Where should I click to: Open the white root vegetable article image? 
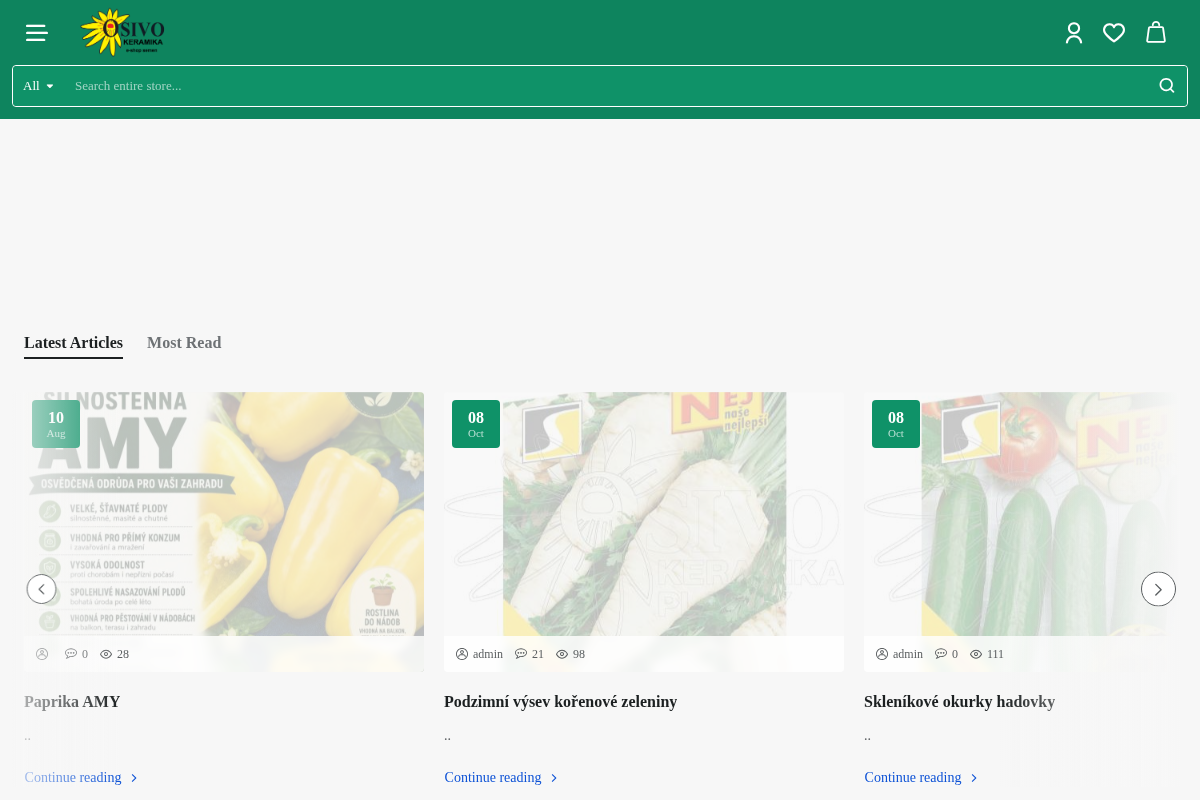point(644,514)
